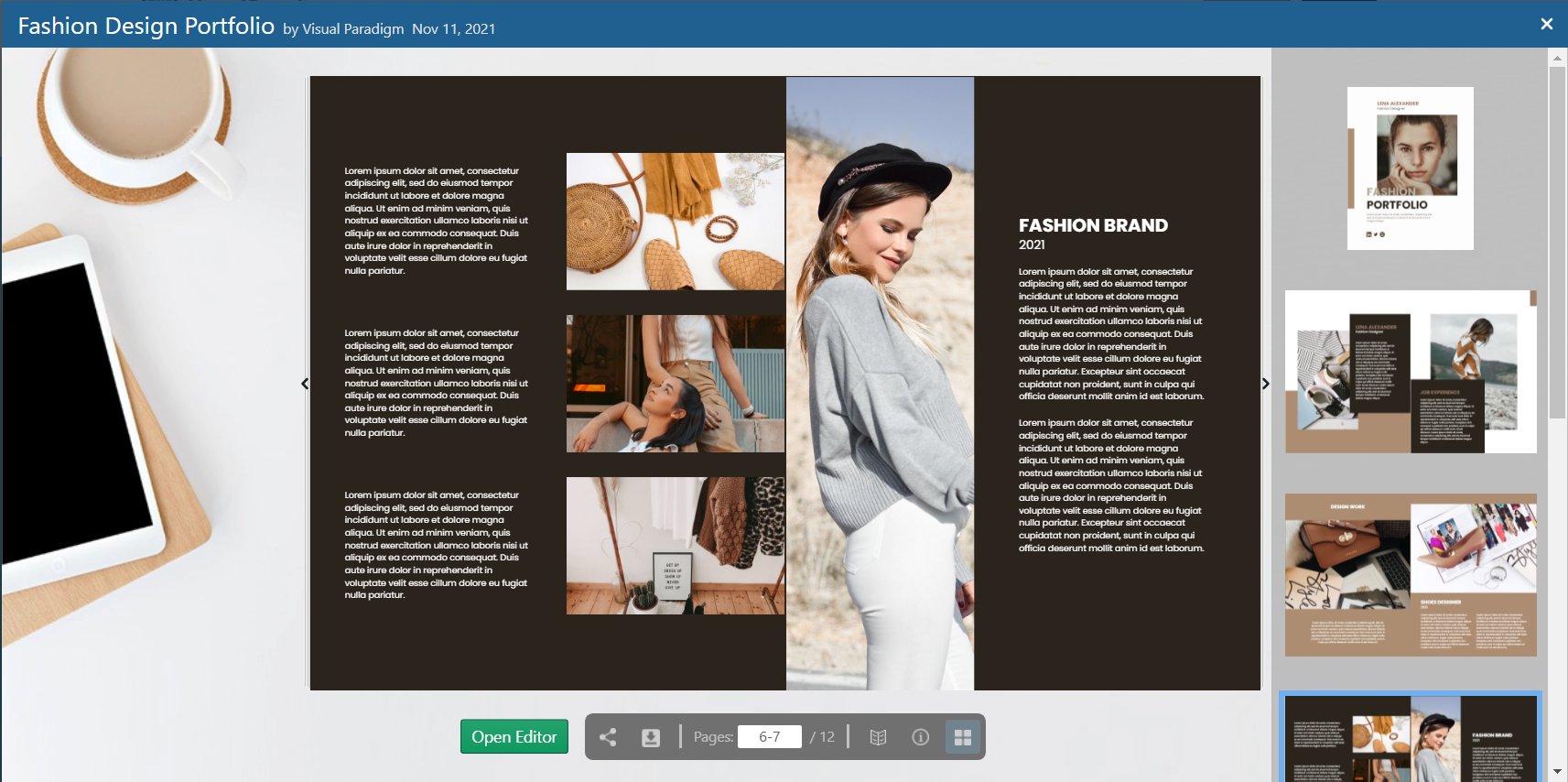Toggle the book view mode icon
1568x782 pixels.
pyautogui.click(x=878, y=737)
